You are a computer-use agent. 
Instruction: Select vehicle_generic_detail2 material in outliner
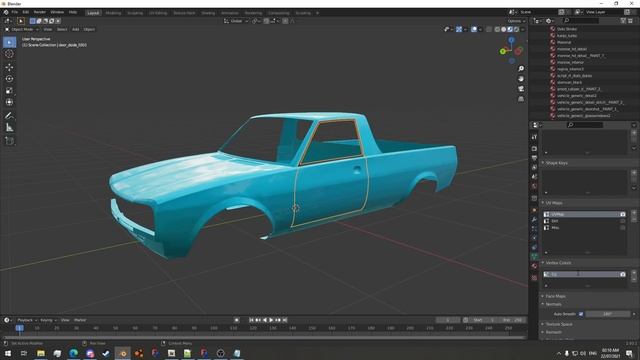(x=576, y=96)
